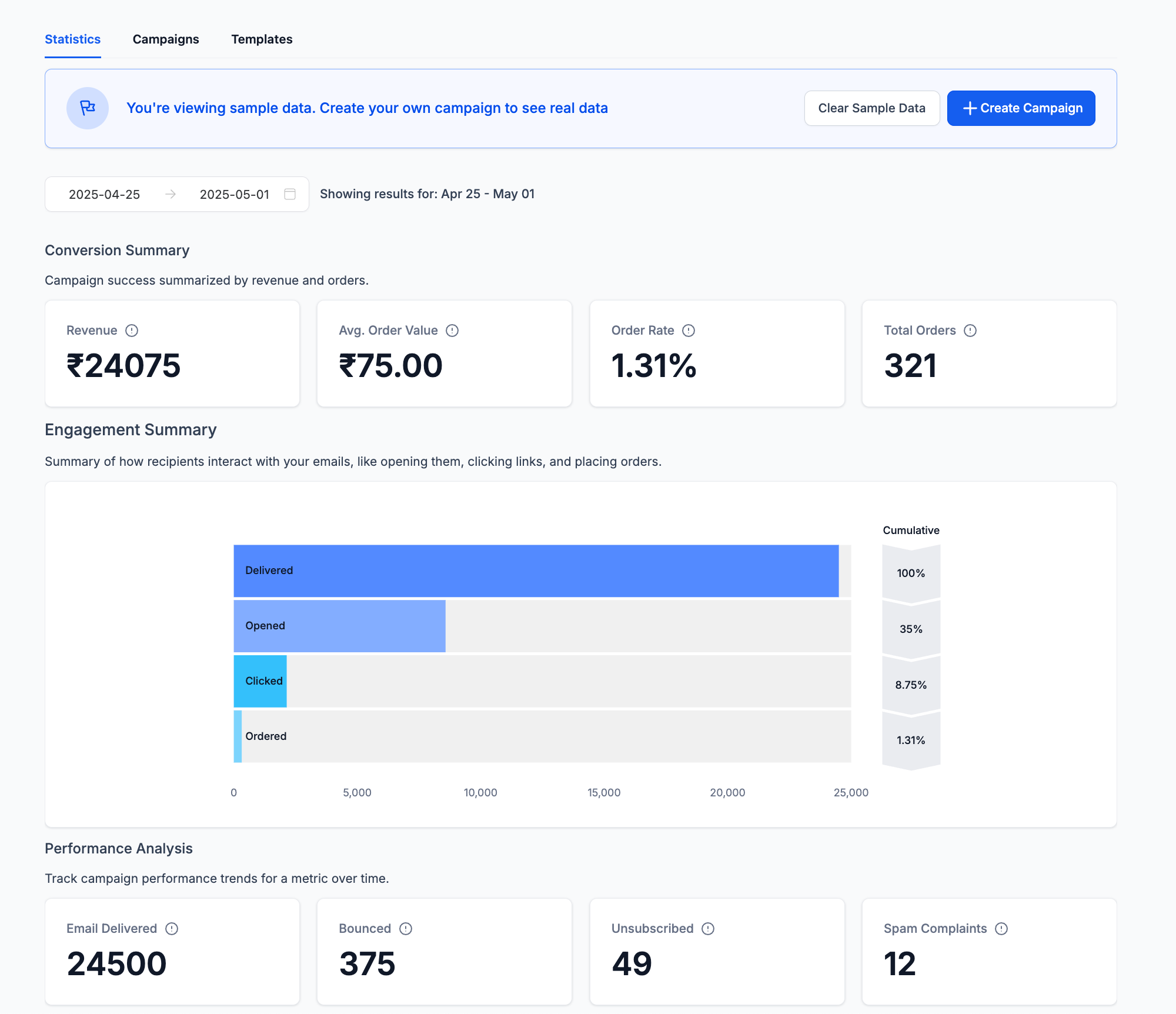Click the Delivered funnel bar
Screen dimensions: 1176x1014
536,571
